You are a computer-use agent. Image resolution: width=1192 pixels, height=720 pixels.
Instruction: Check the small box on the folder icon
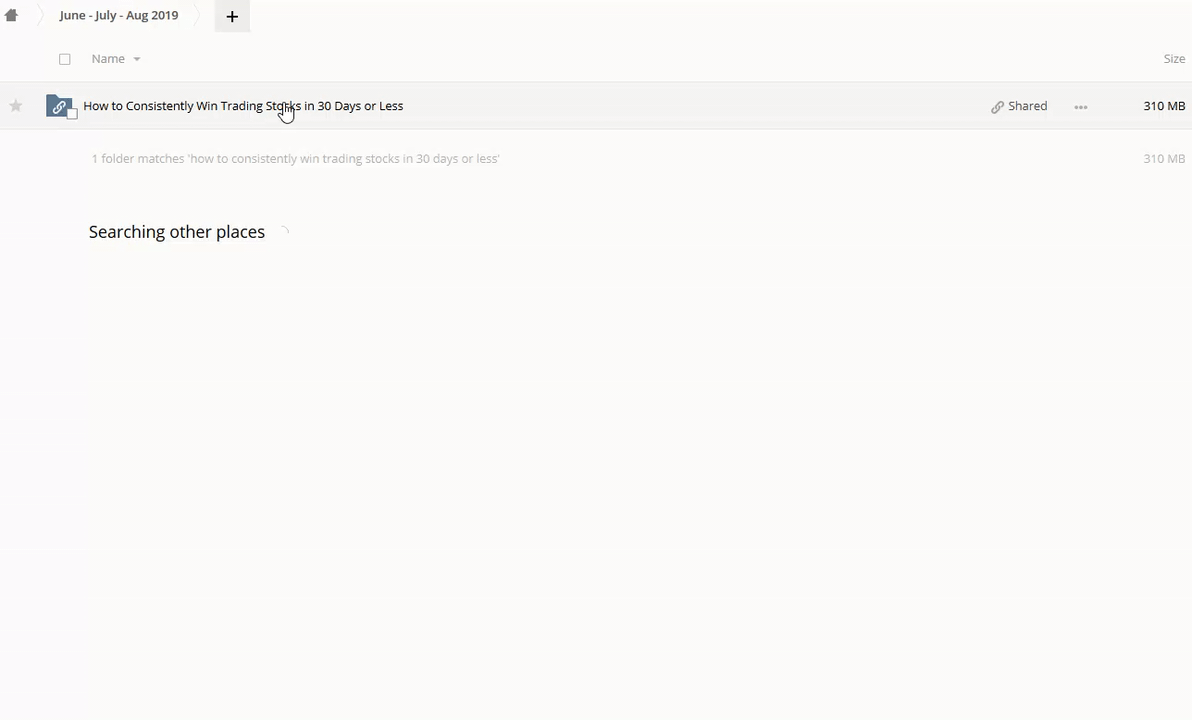(72, 114)
